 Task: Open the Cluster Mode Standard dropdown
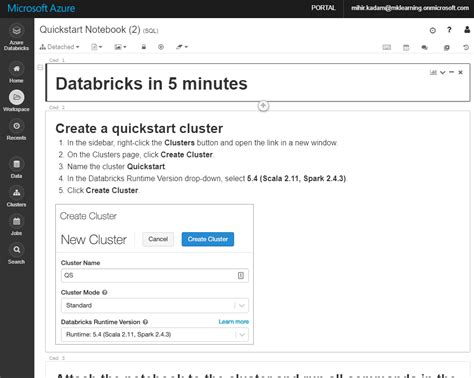[155, 305]
